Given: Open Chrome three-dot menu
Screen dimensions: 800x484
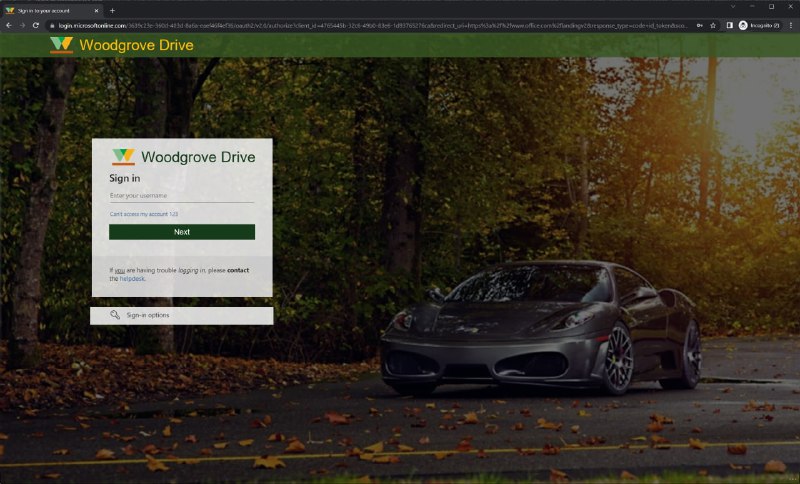Looking at the screenshot, I should point(790,25).
